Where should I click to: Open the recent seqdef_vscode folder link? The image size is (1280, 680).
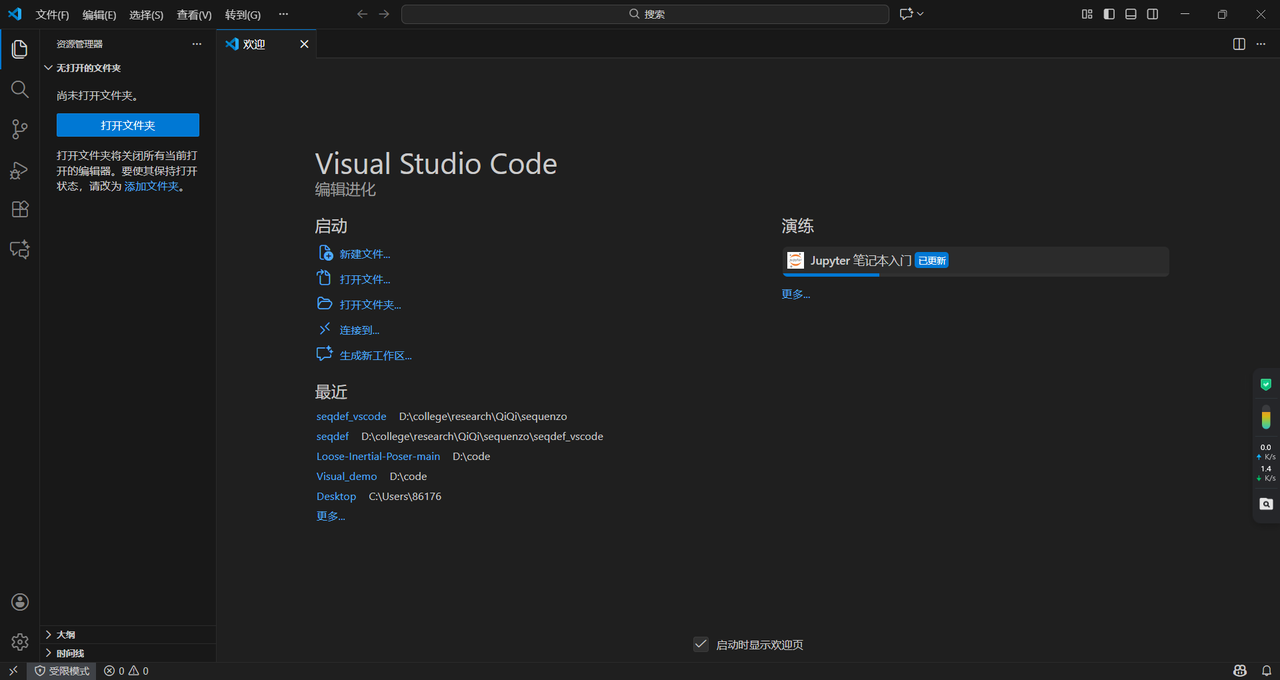click(x=351, y=416)
